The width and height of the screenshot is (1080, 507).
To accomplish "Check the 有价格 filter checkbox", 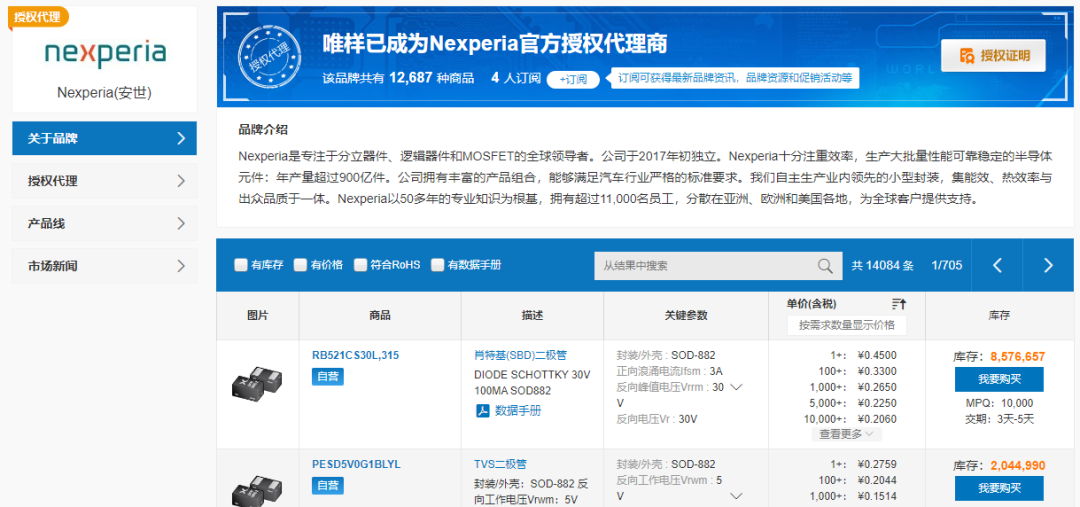I will pos(300,265).
